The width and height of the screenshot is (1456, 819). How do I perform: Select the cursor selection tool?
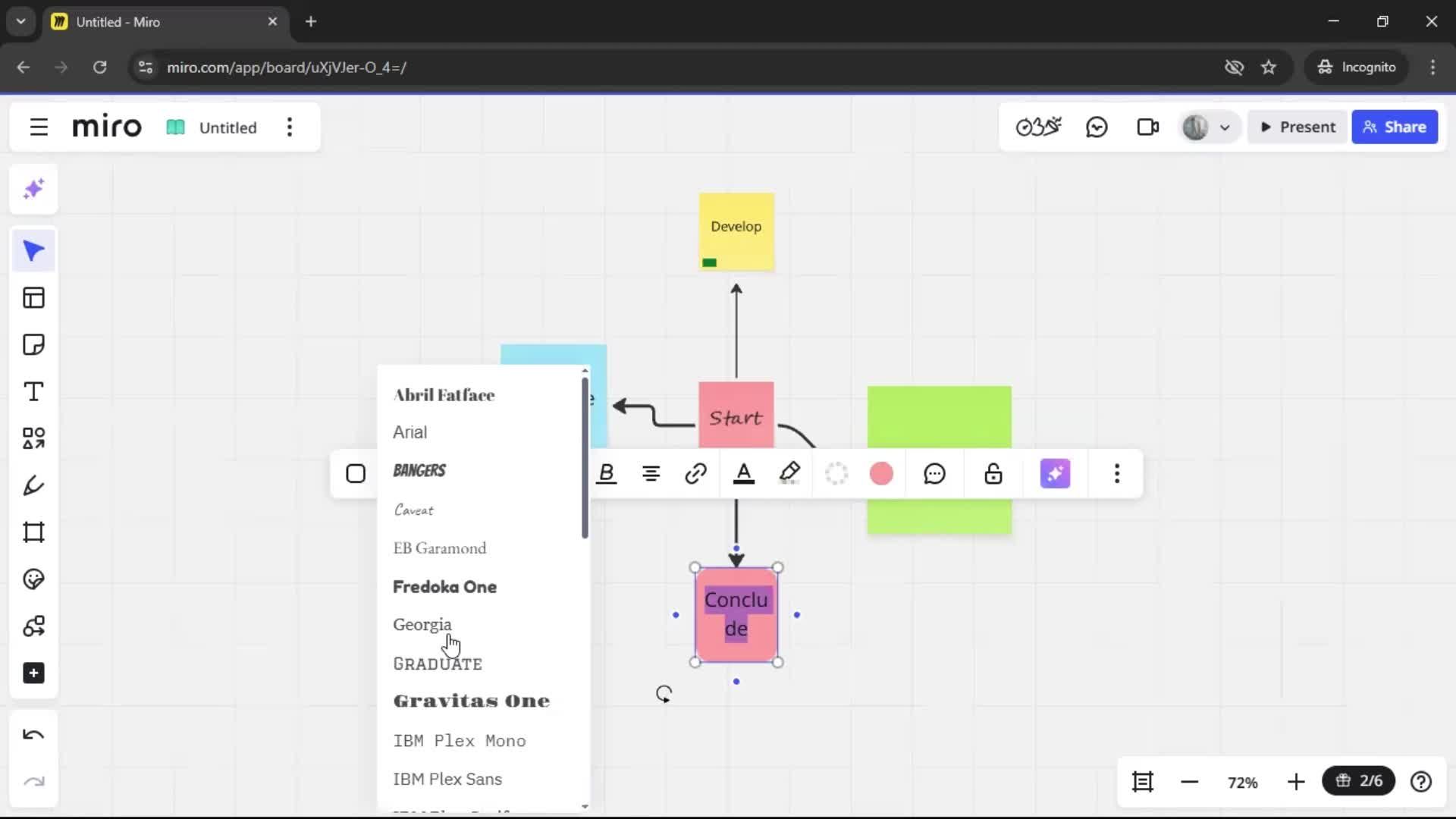33,251
